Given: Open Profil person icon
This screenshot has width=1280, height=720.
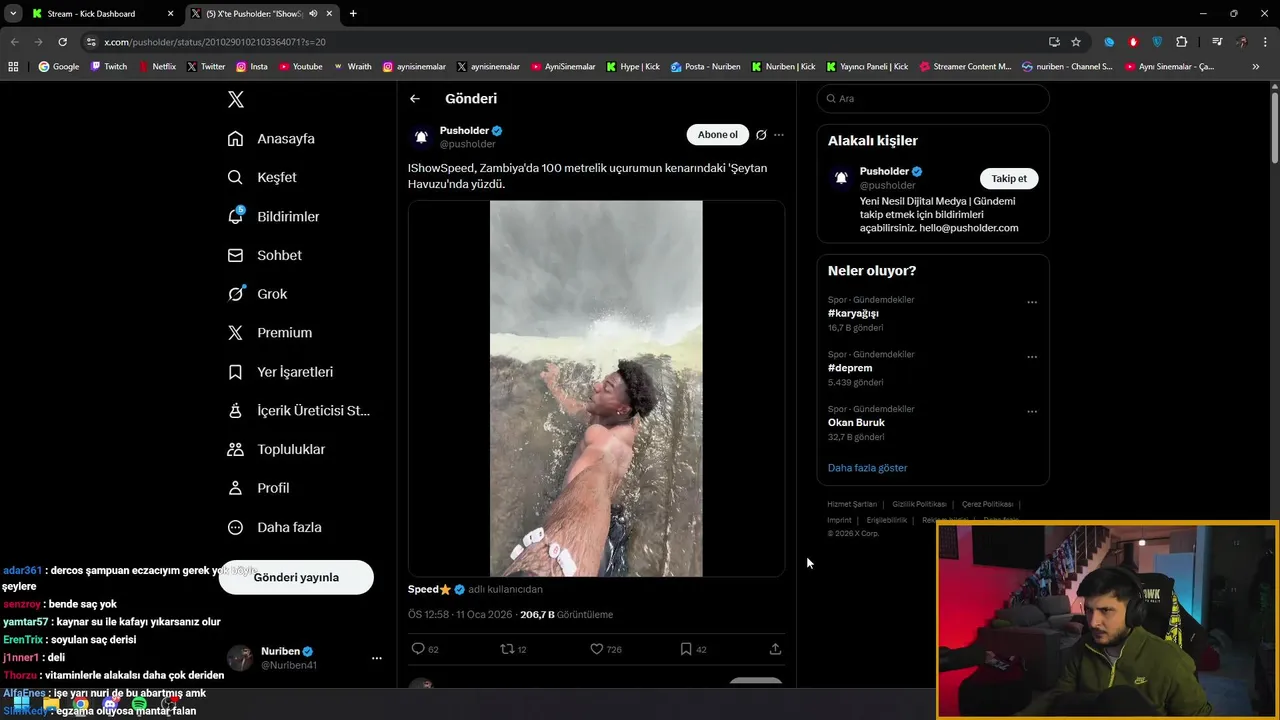Looking at the screenshot, I should pyautogui.click(x=235, y=488).
